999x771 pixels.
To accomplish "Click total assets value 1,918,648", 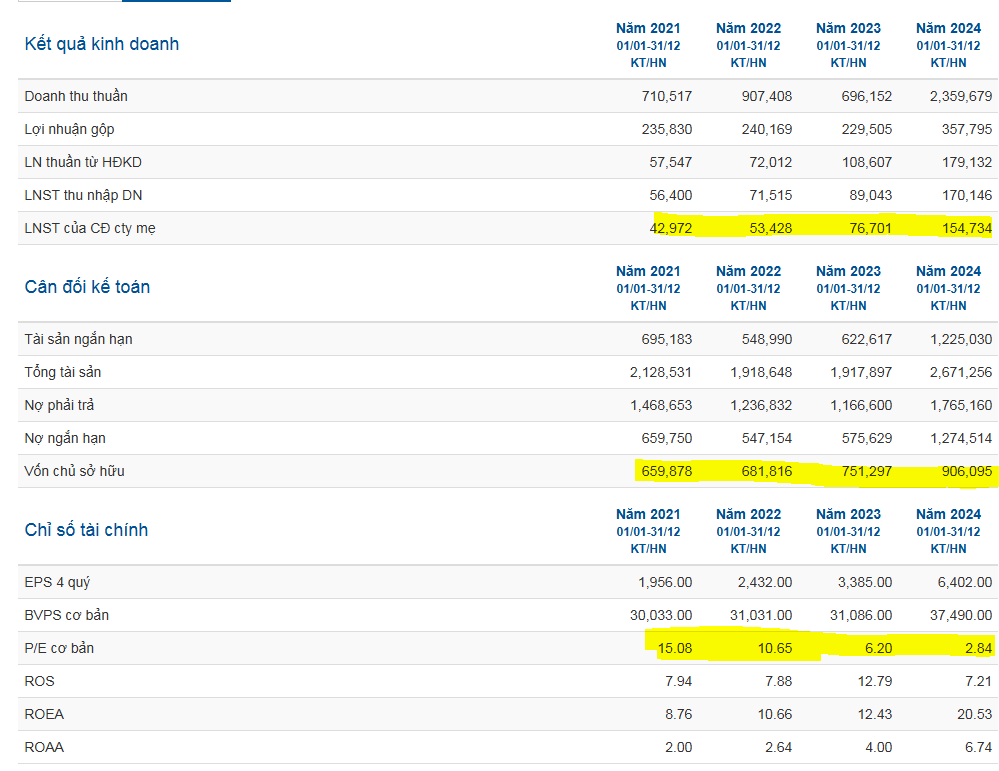I will [761, 372].
